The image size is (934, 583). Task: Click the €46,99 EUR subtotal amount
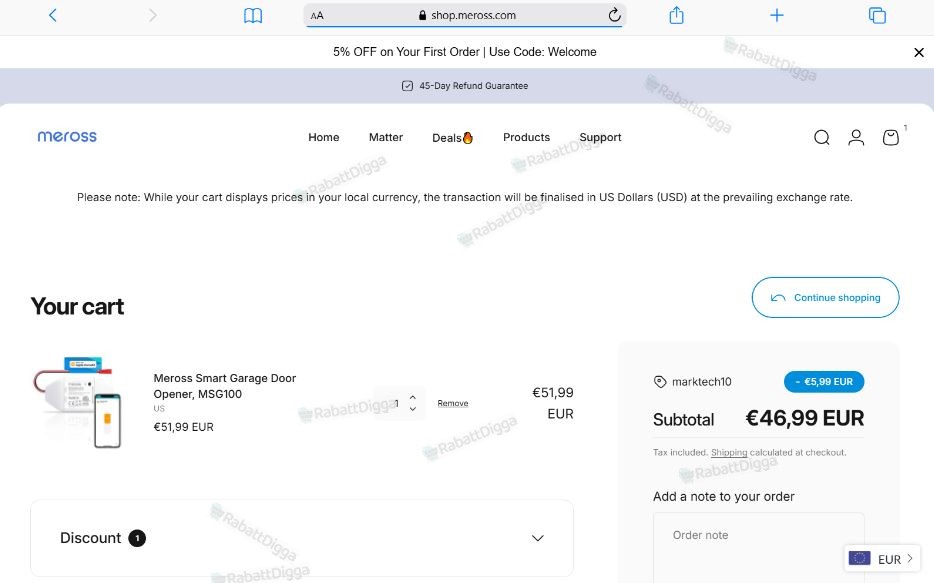pyautogui.click(x=805, y=419)
